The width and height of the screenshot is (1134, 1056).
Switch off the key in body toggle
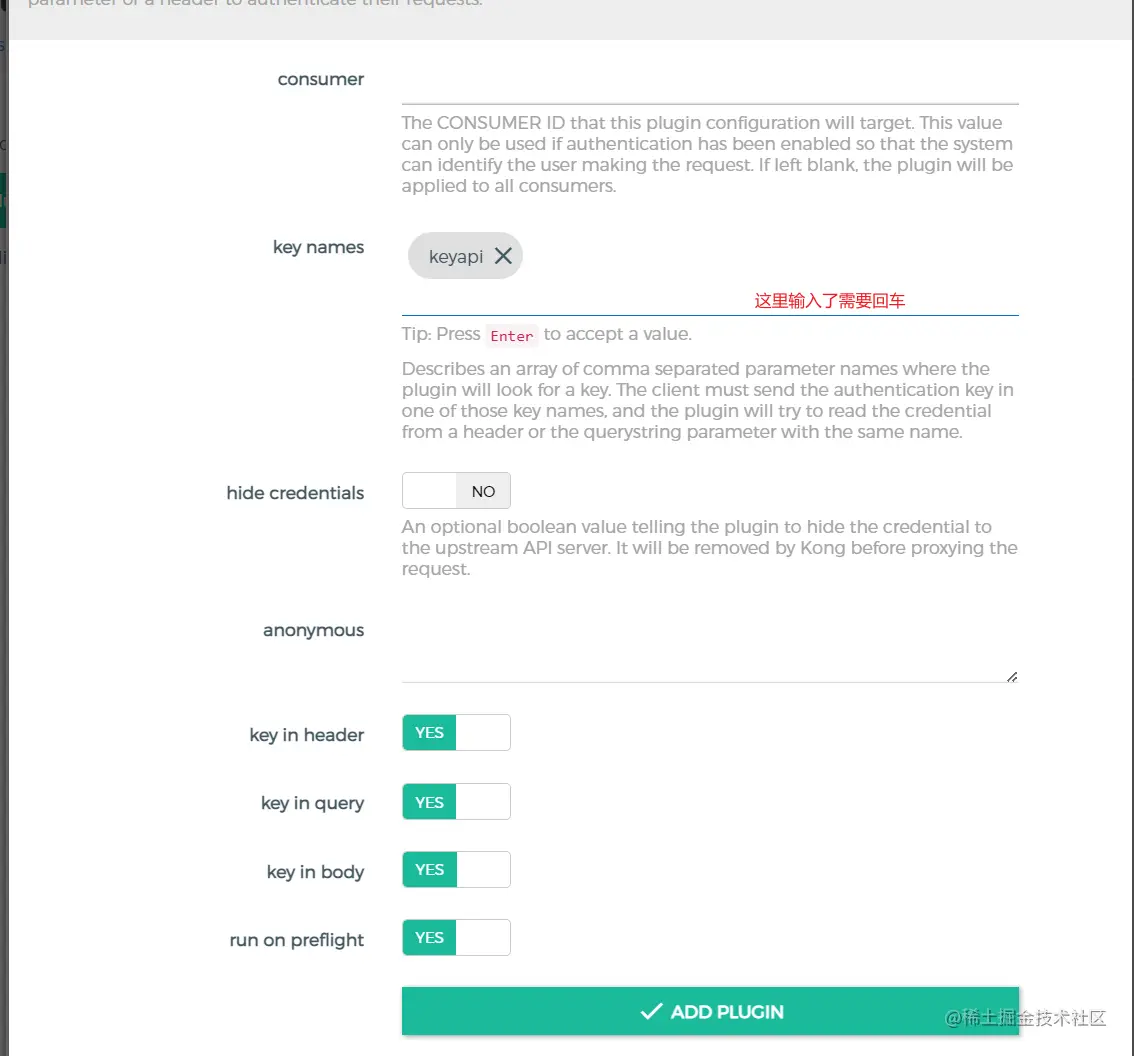tap(456, 870)
